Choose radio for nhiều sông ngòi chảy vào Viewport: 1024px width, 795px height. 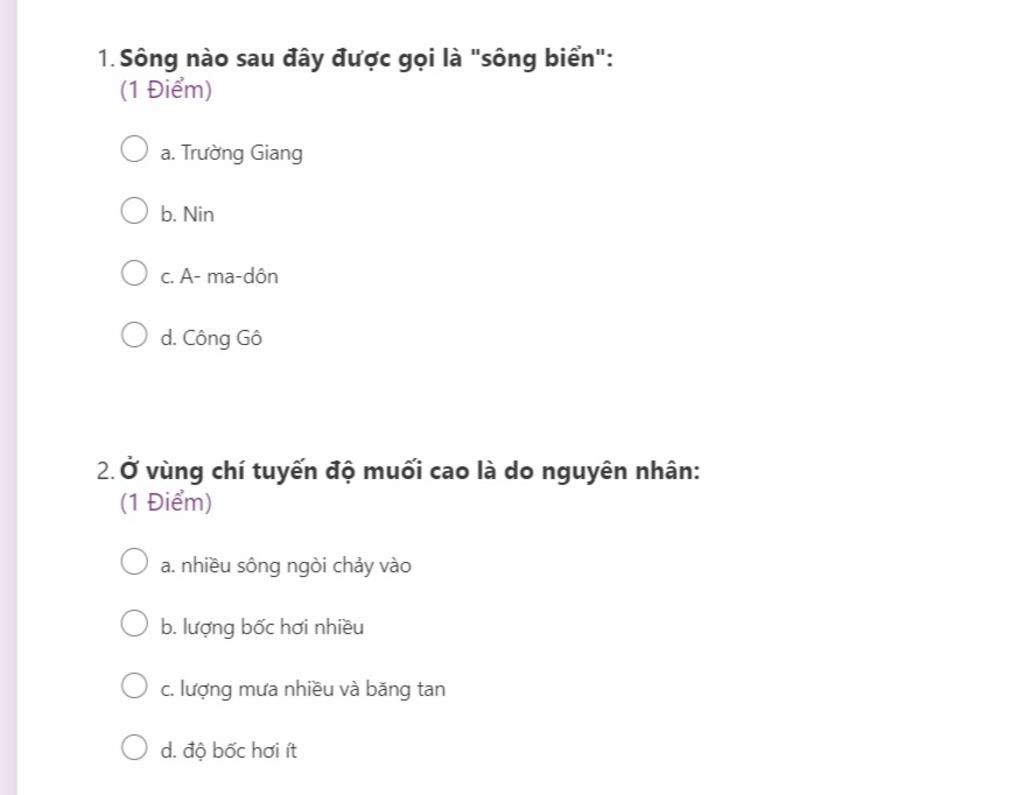pyautogui.click(x=134, y=561)
